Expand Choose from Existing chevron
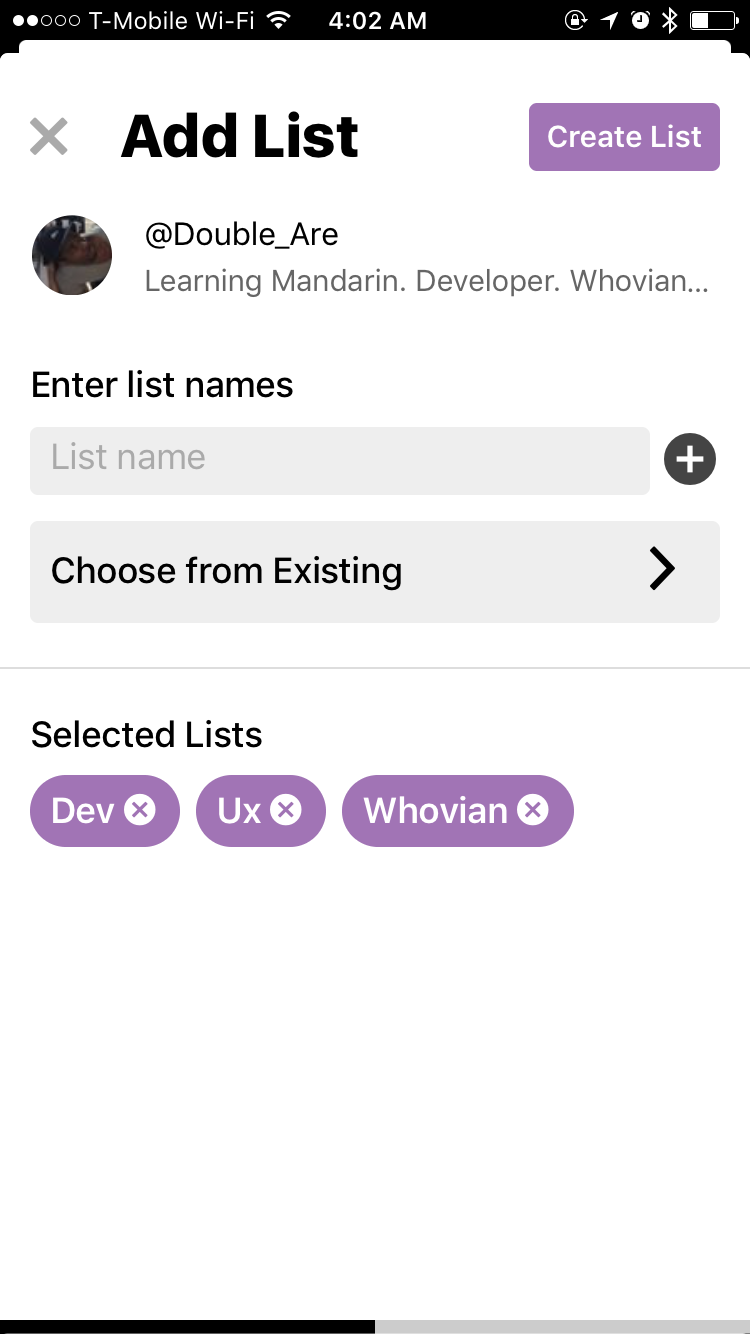 tap(662, 571)
